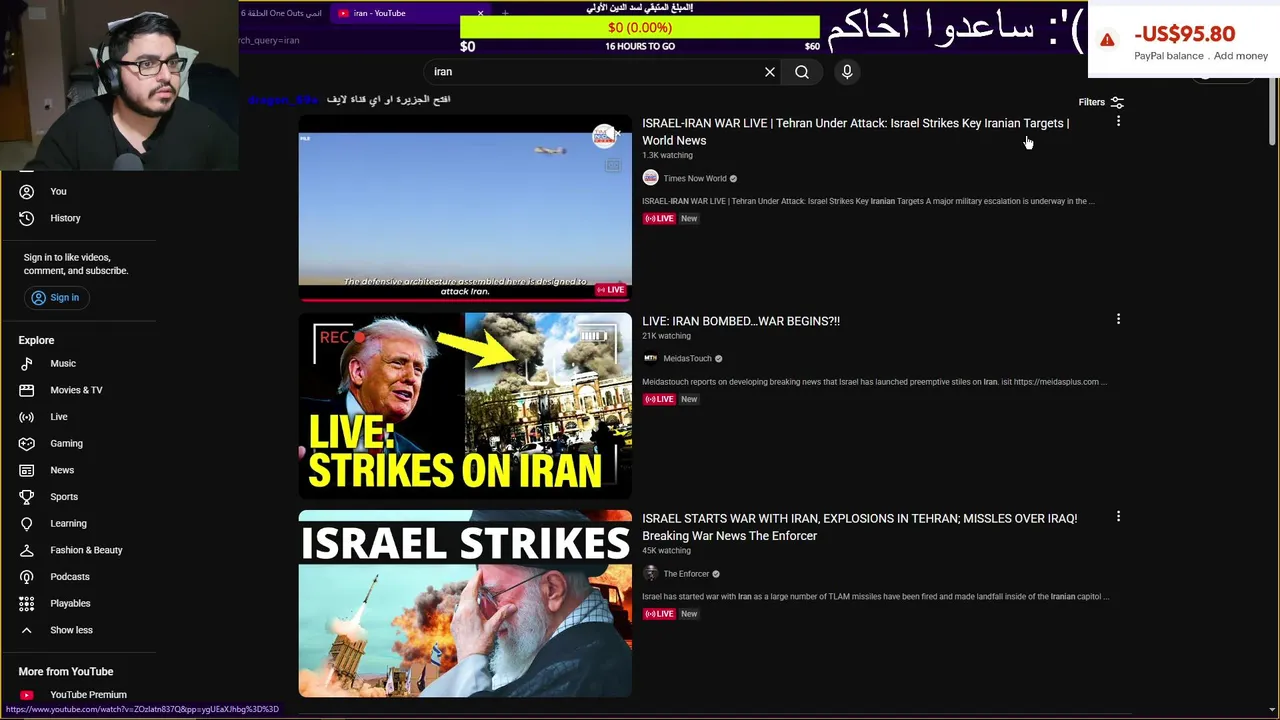This screenshot has width=1280, height=720.
Task: Play the ISRAEL STRIKES thumbnail
Action: 465,603
